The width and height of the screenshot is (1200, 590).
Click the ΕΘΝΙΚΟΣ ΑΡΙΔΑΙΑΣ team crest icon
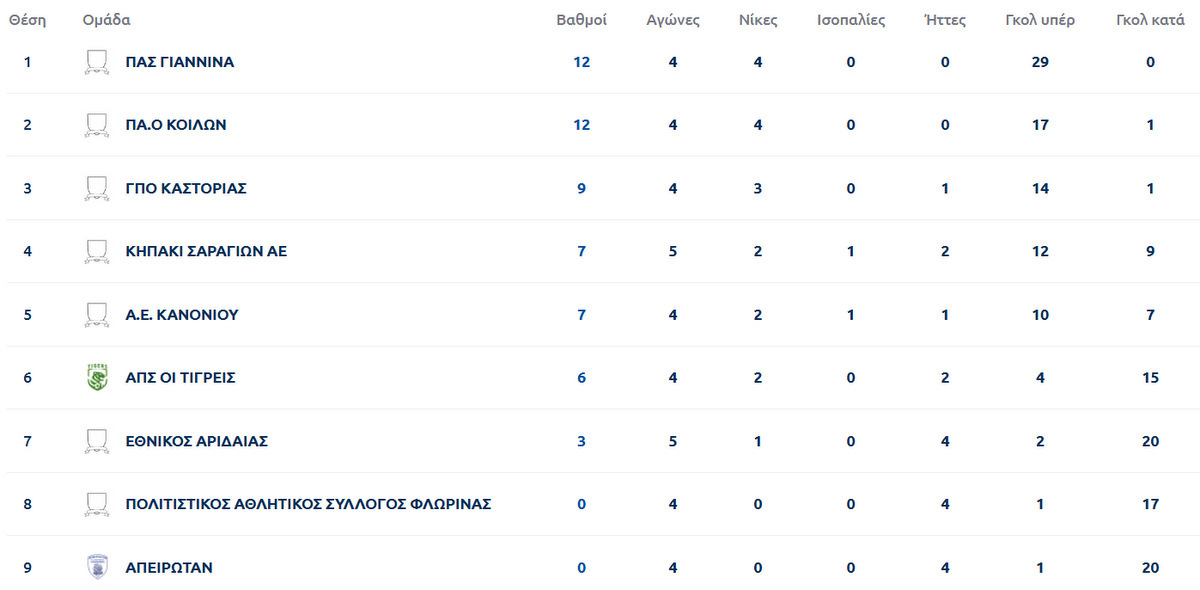tap(97, 441)
